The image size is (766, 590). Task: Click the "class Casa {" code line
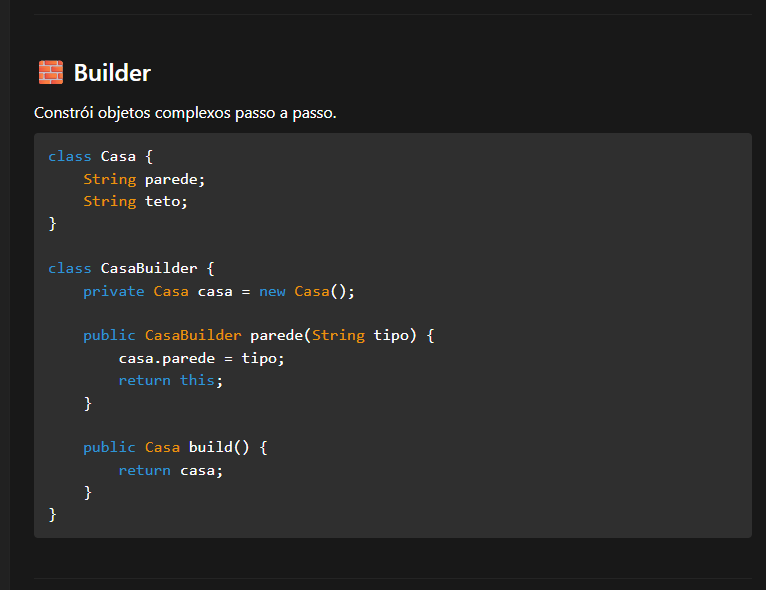point(100,156)
